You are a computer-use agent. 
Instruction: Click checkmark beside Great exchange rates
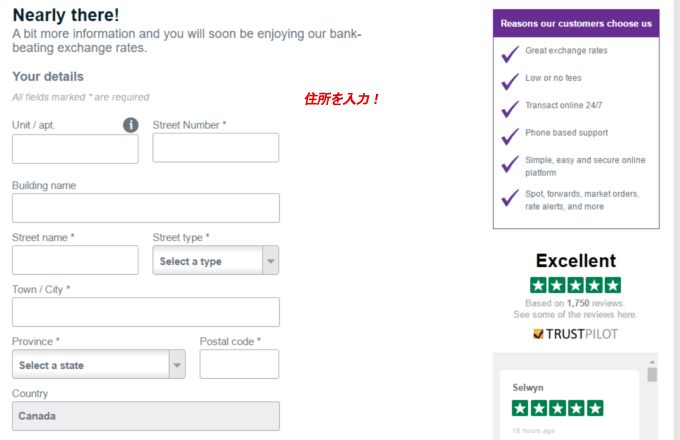[x=510, y=51]
